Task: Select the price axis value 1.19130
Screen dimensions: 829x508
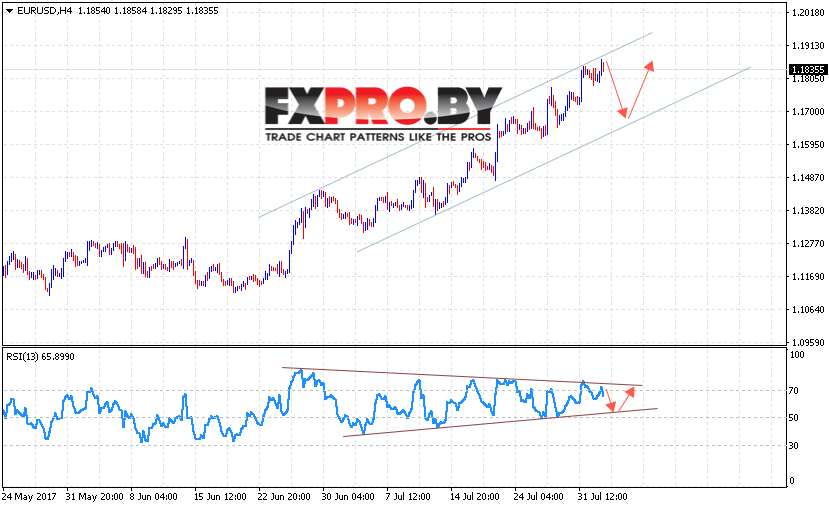Action: click(x=808, y=46)
